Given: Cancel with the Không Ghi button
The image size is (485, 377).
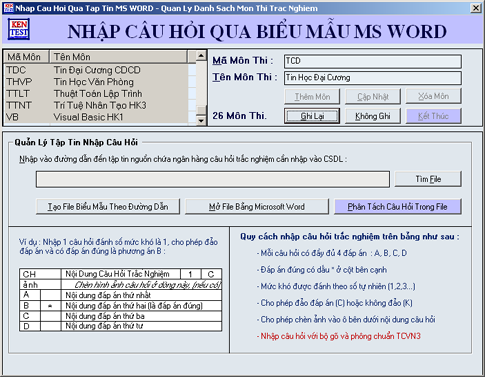Looking at the screenshot, I should (x=373, y=116).
